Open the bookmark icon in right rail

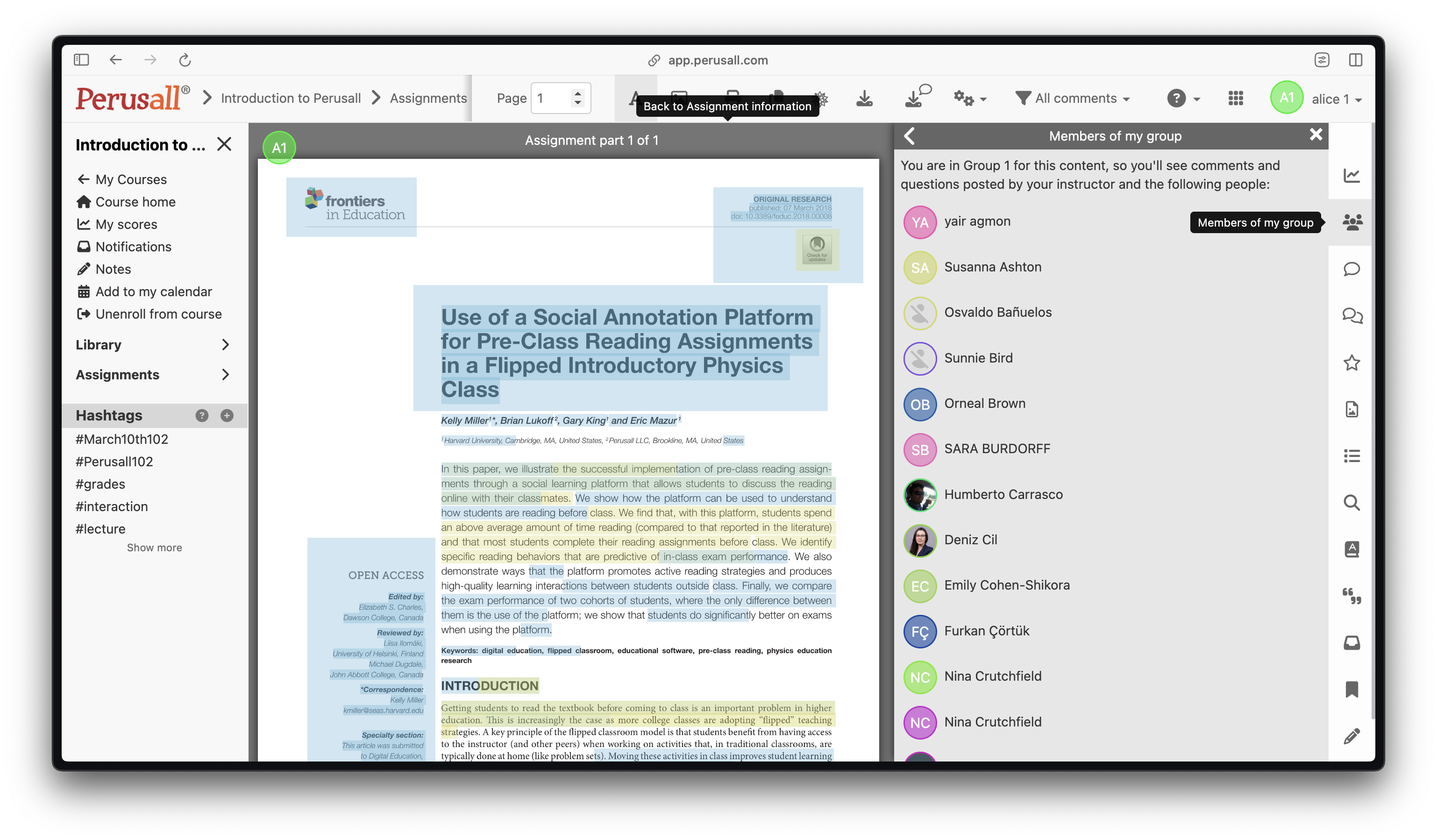pos(1352,690)
